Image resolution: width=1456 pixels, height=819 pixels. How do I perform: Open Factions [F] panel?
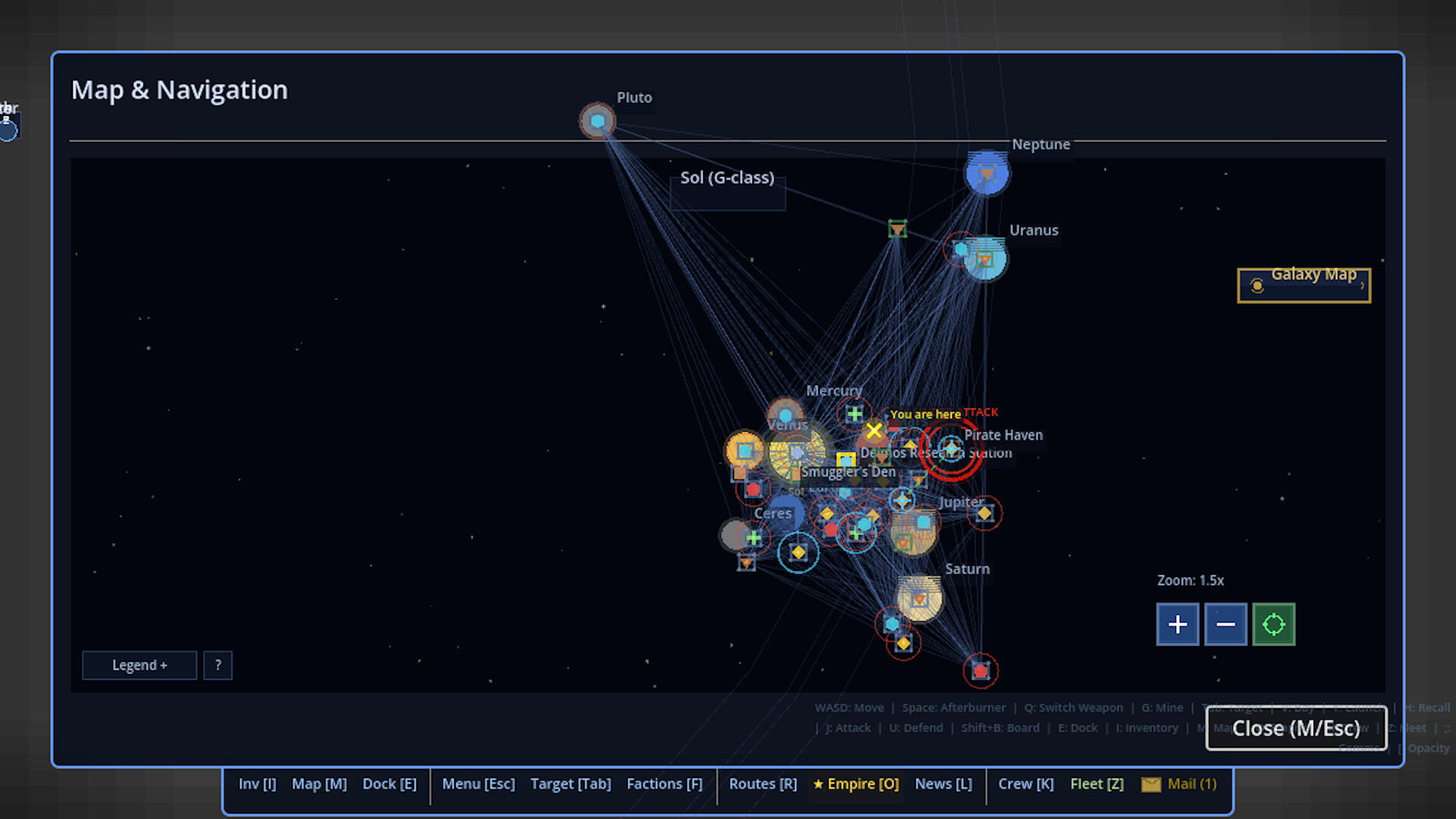pyautogui.click(x=664, y=784)
